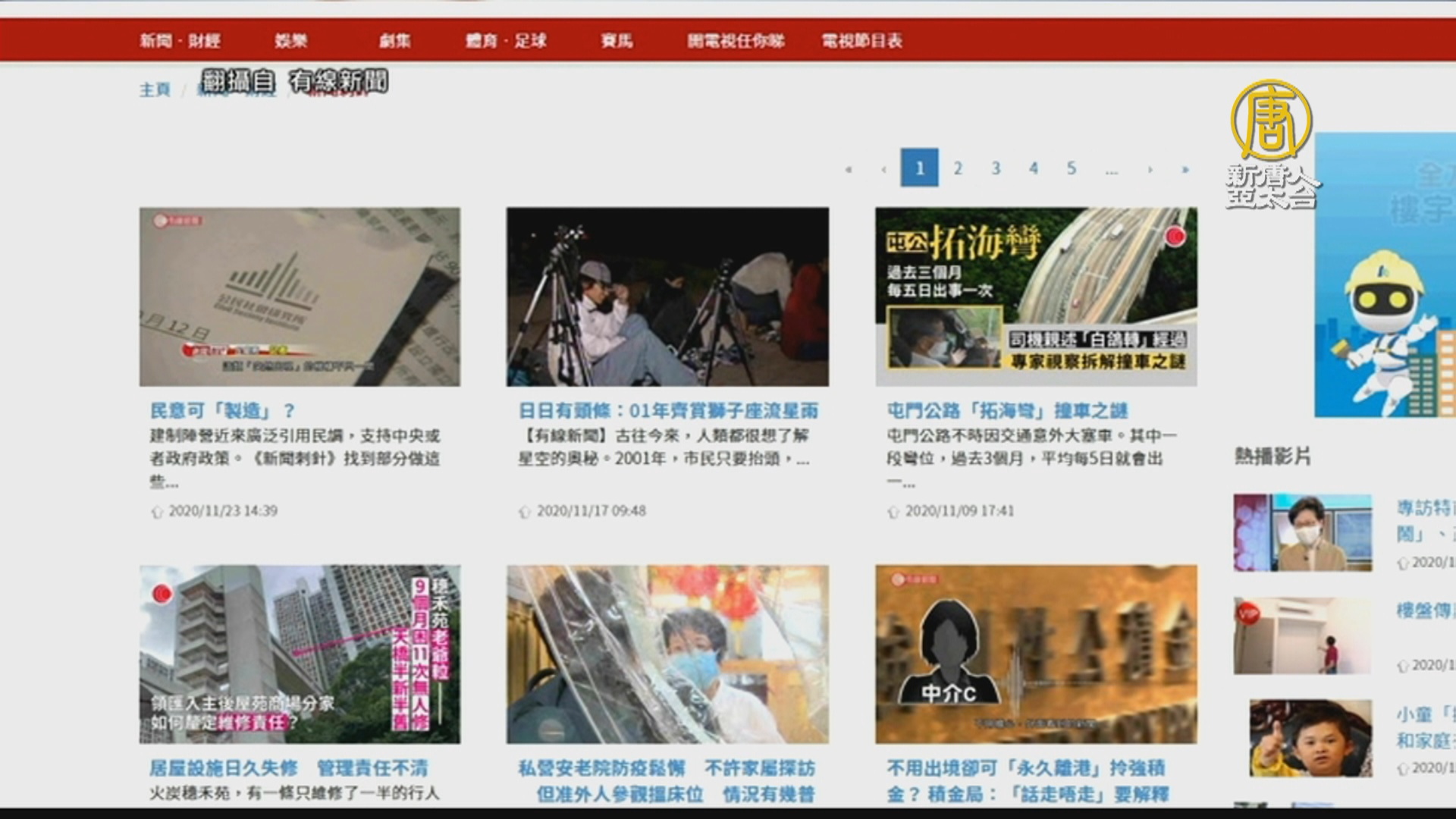Screen dimensions: 1456x819
Task: Go to the first pagination page arrow
Action: point(849,169)
